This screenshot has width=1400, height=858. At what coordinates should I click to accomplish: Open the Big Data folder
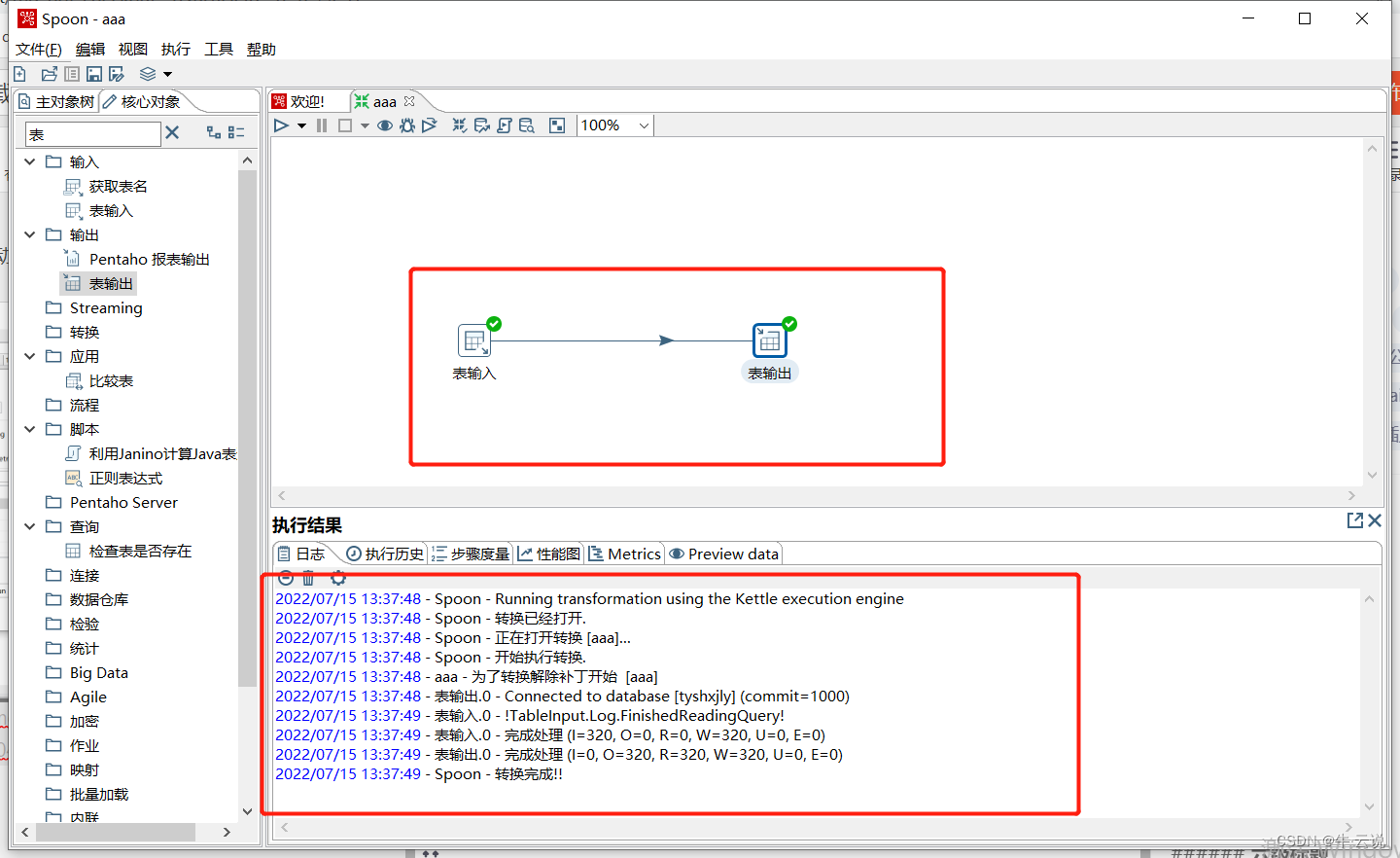coord(98,672)
